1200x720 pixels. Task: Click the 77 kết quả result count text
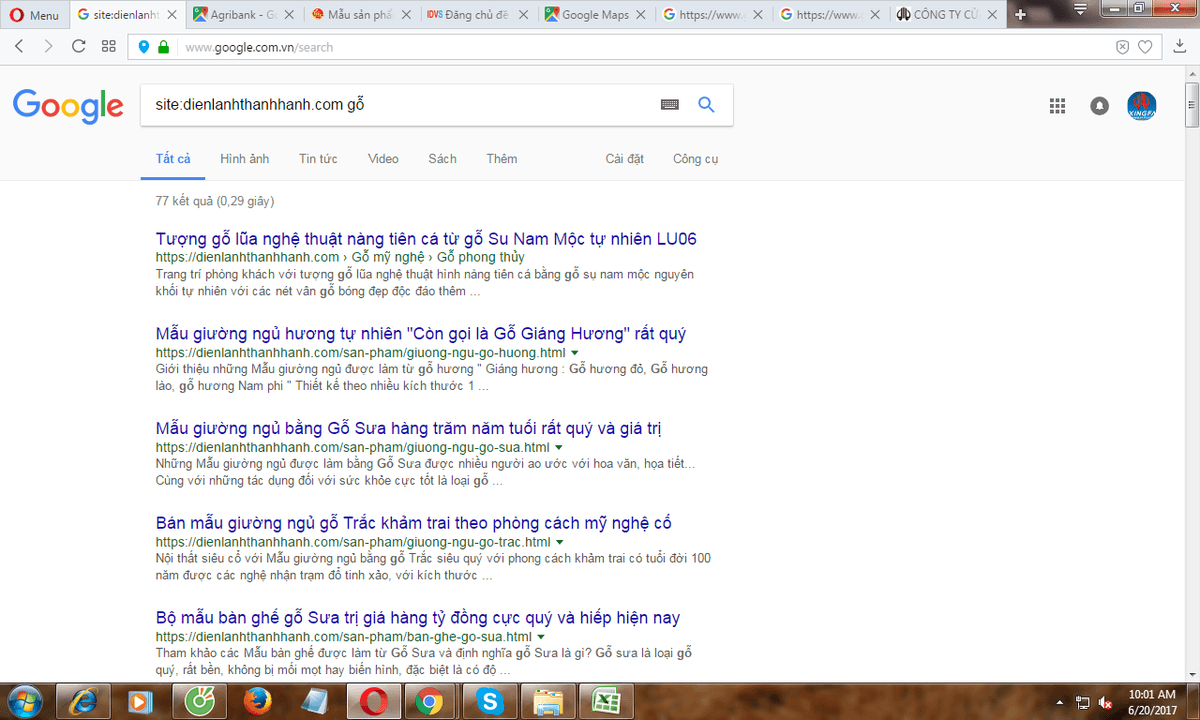coord(215,201)
